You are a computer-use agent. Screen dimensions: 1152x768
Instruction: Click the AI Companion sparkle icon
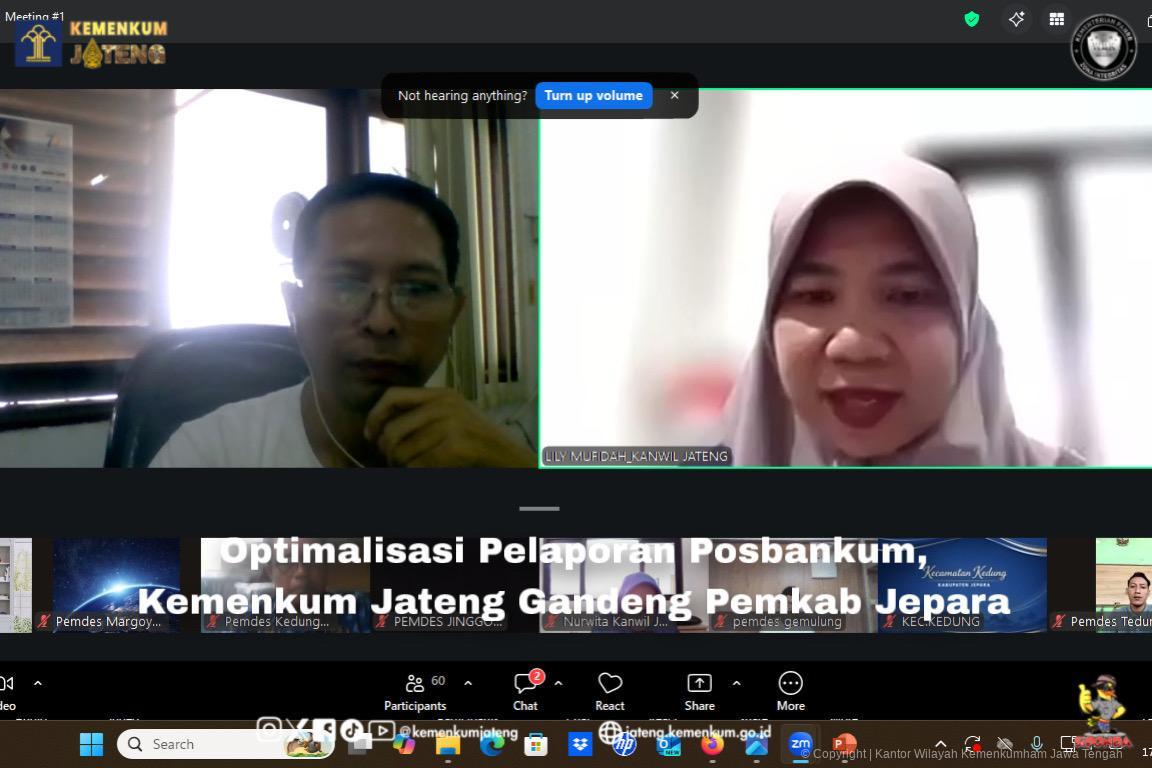1015,19
